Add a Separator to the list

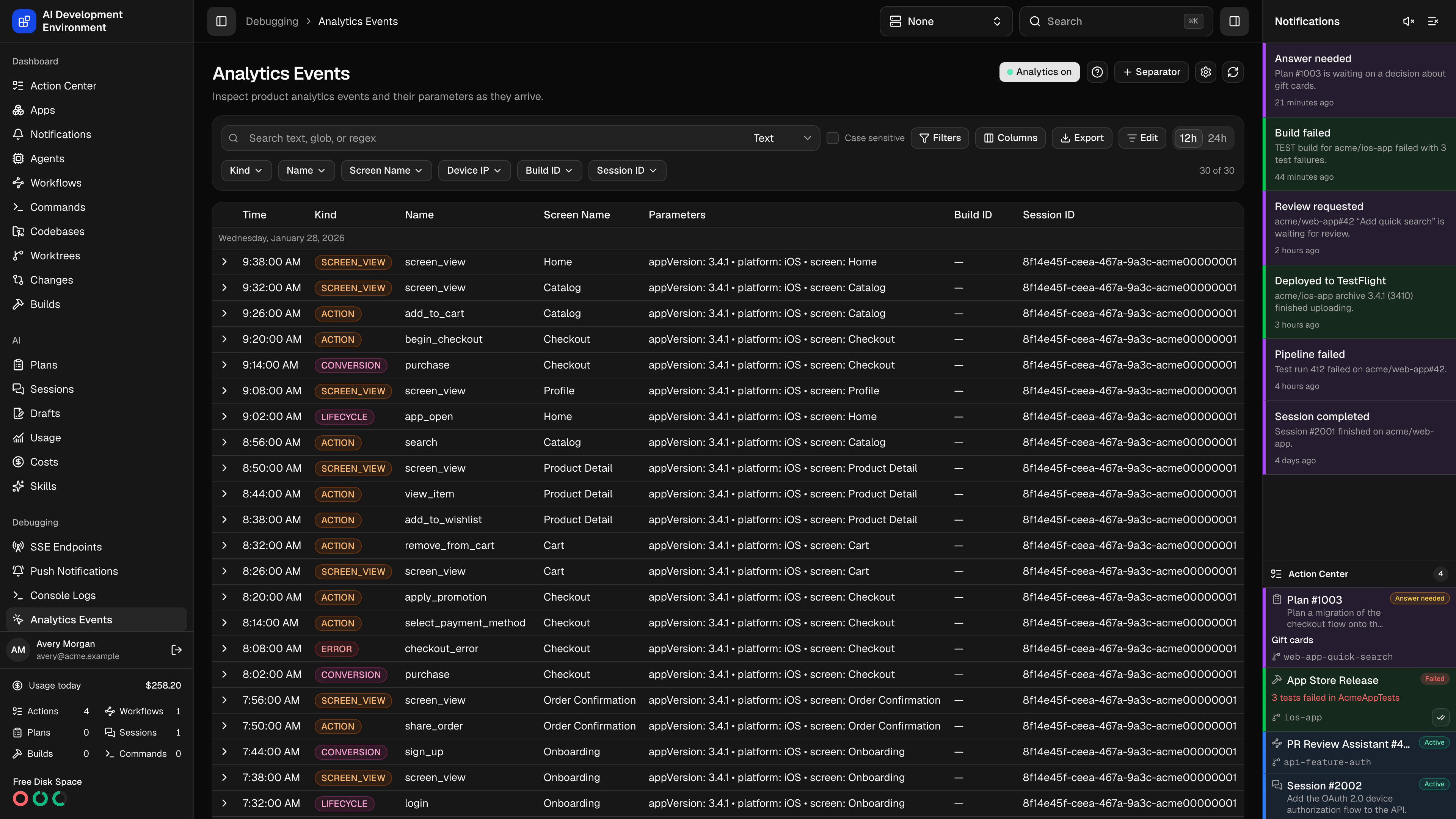[1152, 72]
